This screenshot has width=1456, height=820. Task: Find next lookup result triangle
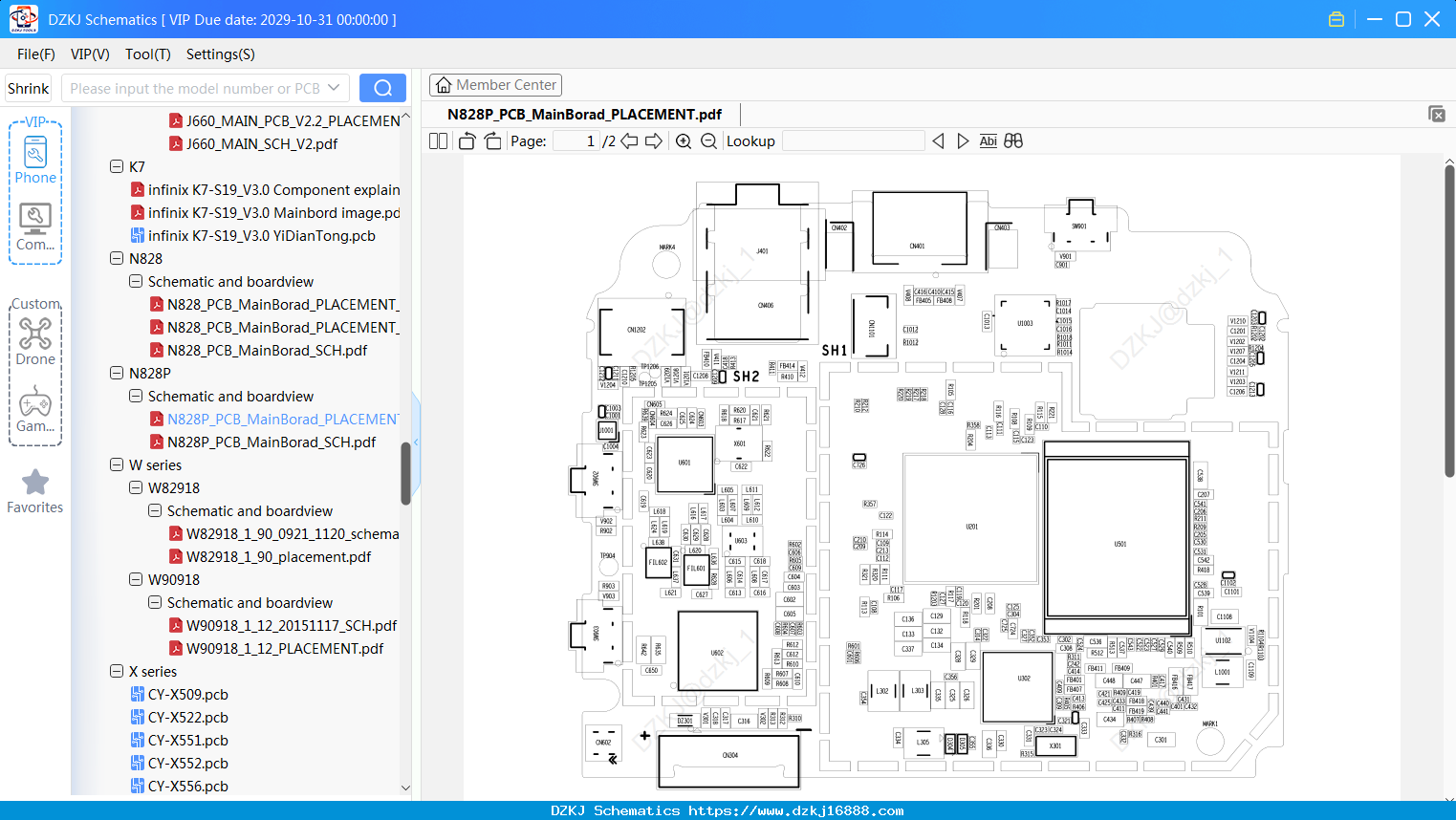[x=963, y=141]
